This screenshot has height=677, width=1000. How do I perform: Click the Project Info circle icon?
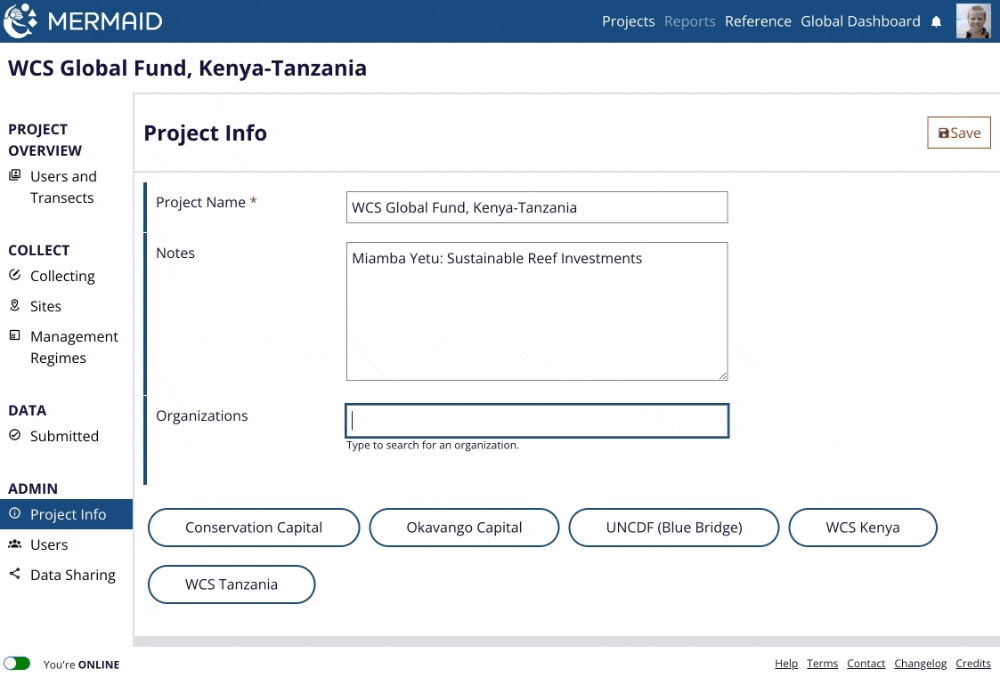15,513
